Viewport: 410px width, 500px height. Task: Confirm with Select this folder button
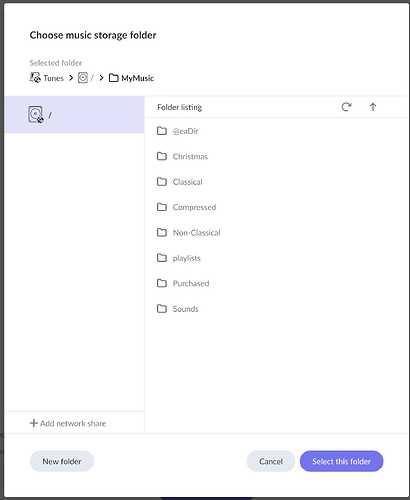tap(341, 461)
